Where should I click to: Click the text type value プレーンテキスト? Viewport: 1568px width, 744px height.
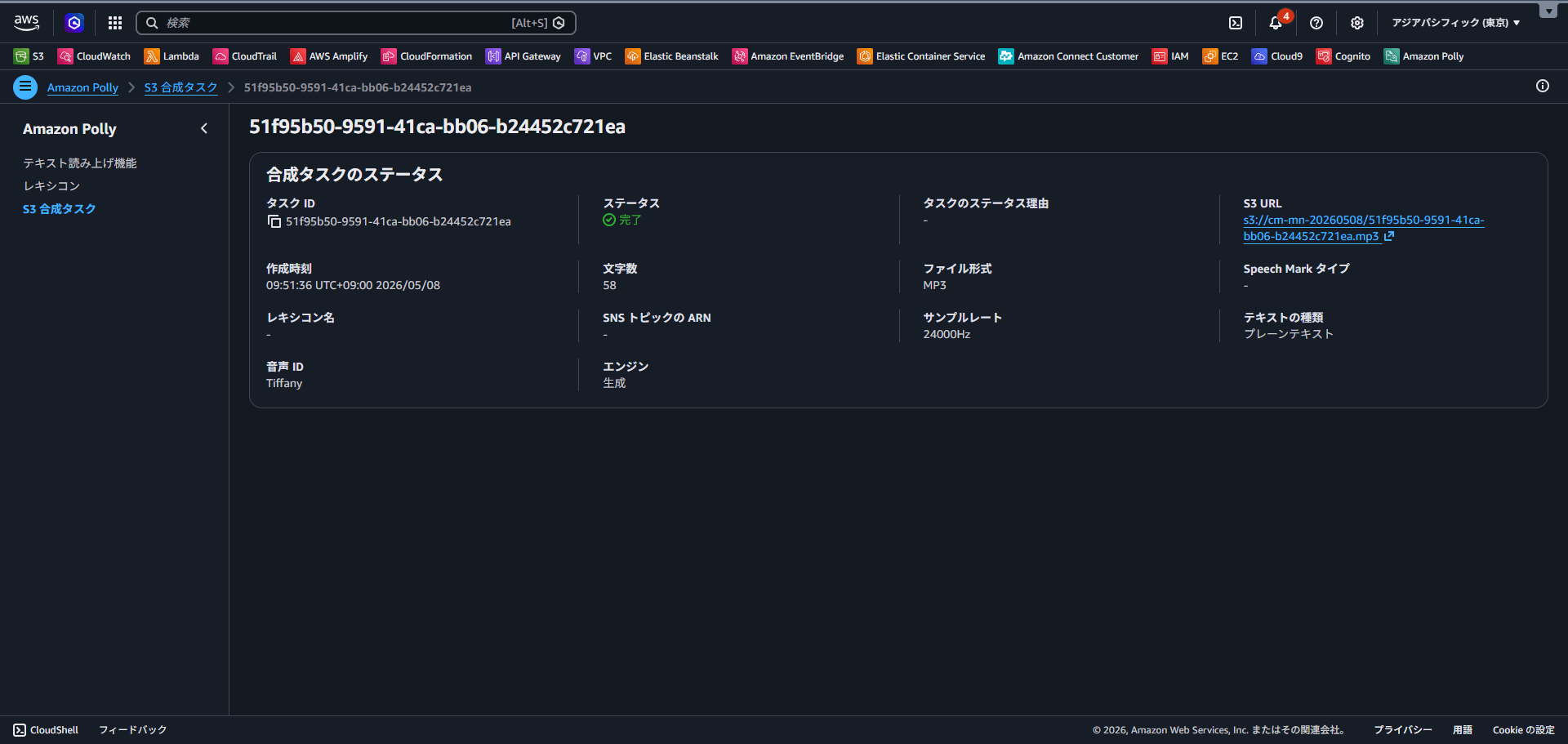(1288, 334)
